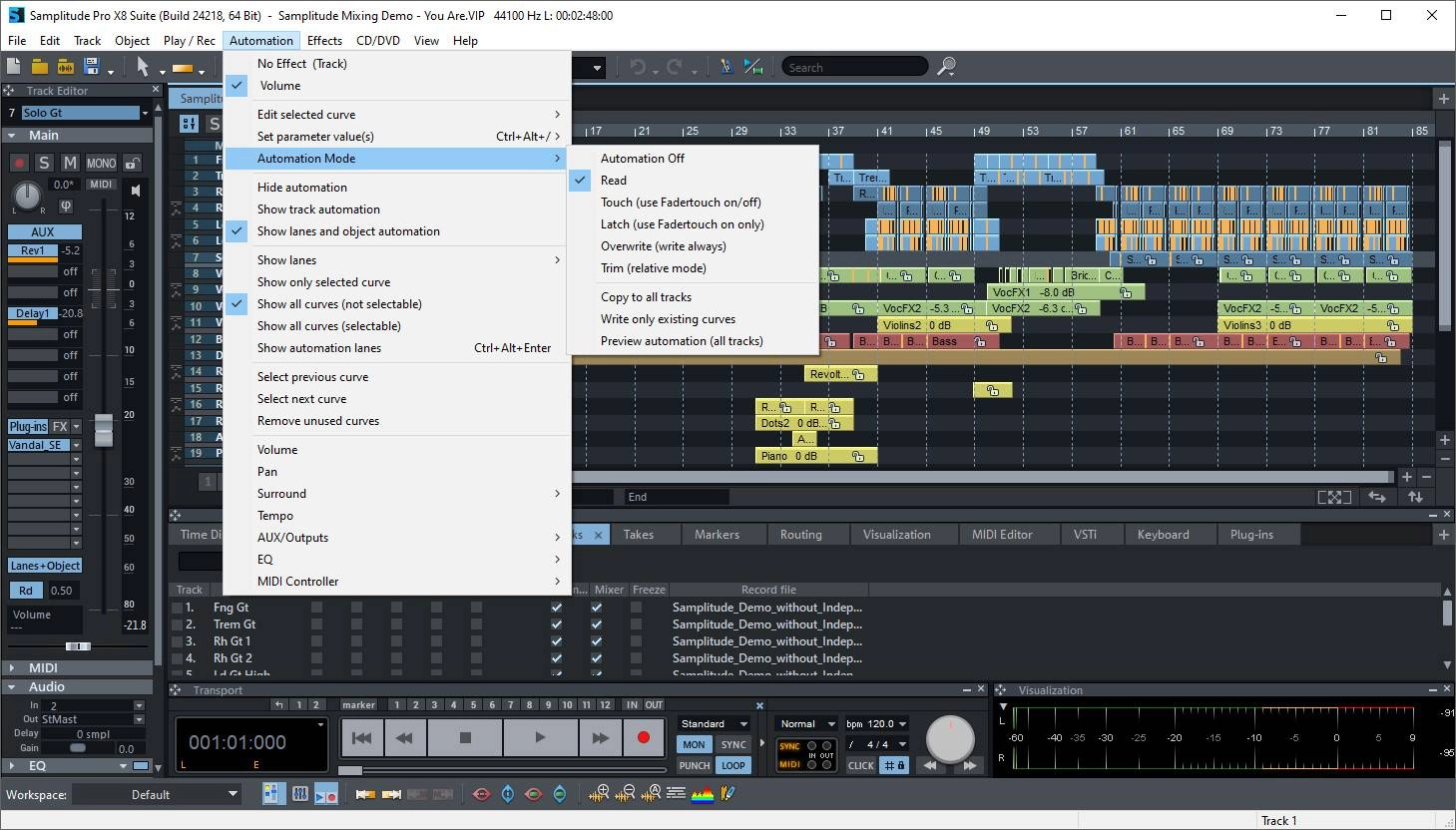Collapse the Main section in Track Editor
The image size is (1456, 830).
click(12, 135)
